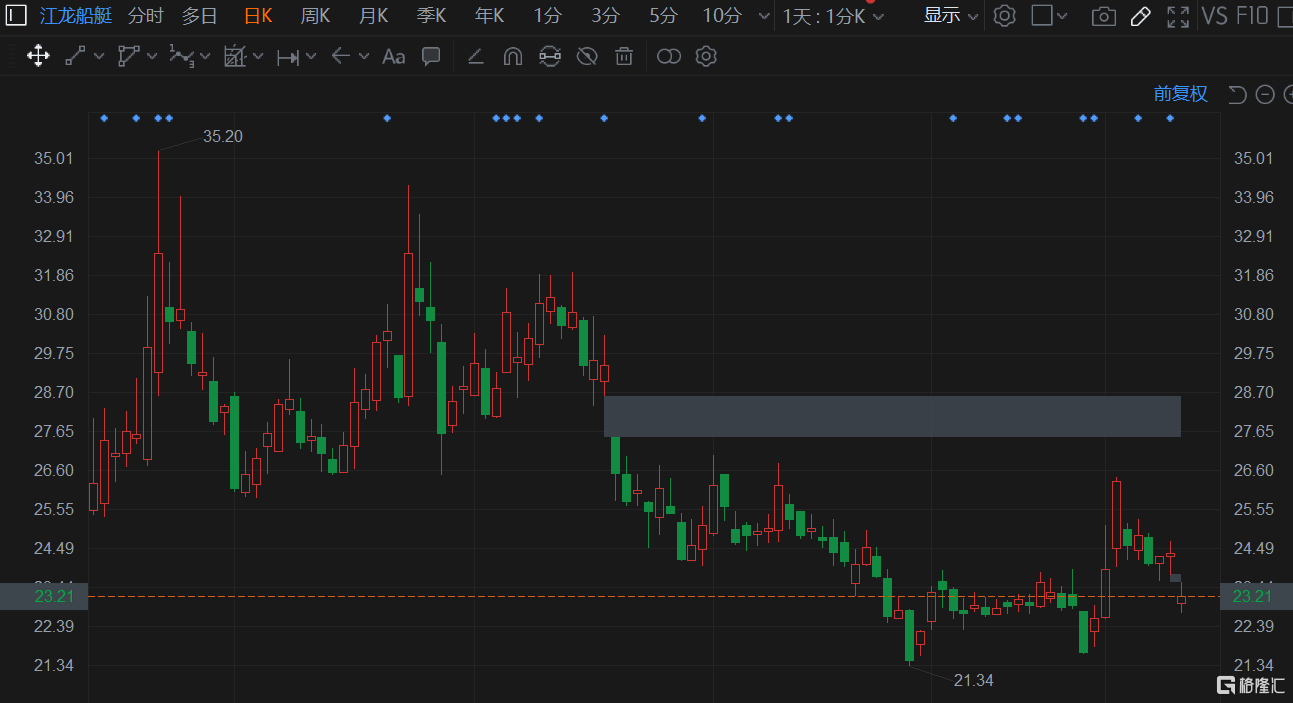Select the 年K yearly candlestick tab
Image resolution: width=1293 pixels, height=703 pixels.
tap(489, 15)
